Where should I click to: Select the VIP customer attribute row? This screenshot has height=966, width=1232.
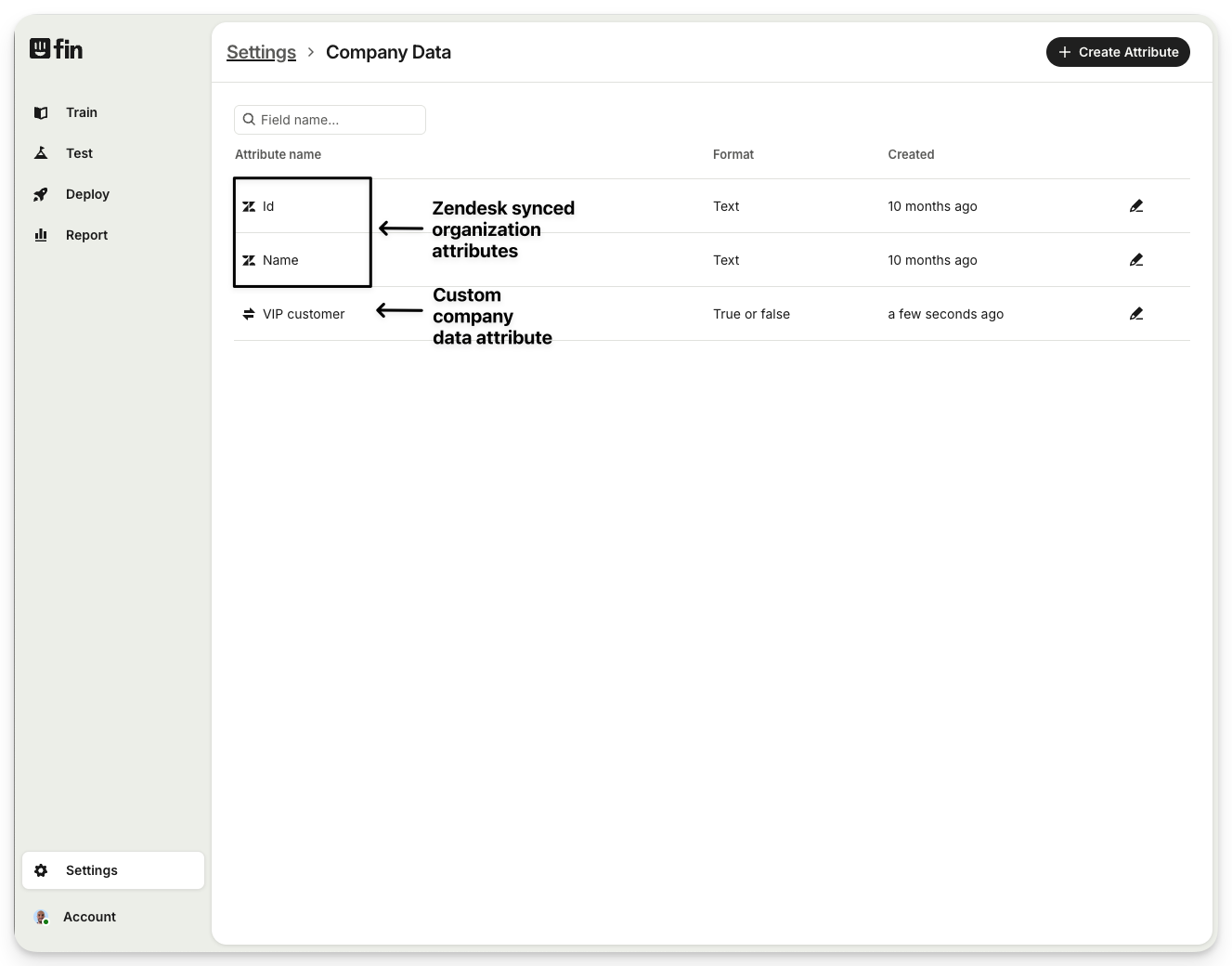[304, 314]
